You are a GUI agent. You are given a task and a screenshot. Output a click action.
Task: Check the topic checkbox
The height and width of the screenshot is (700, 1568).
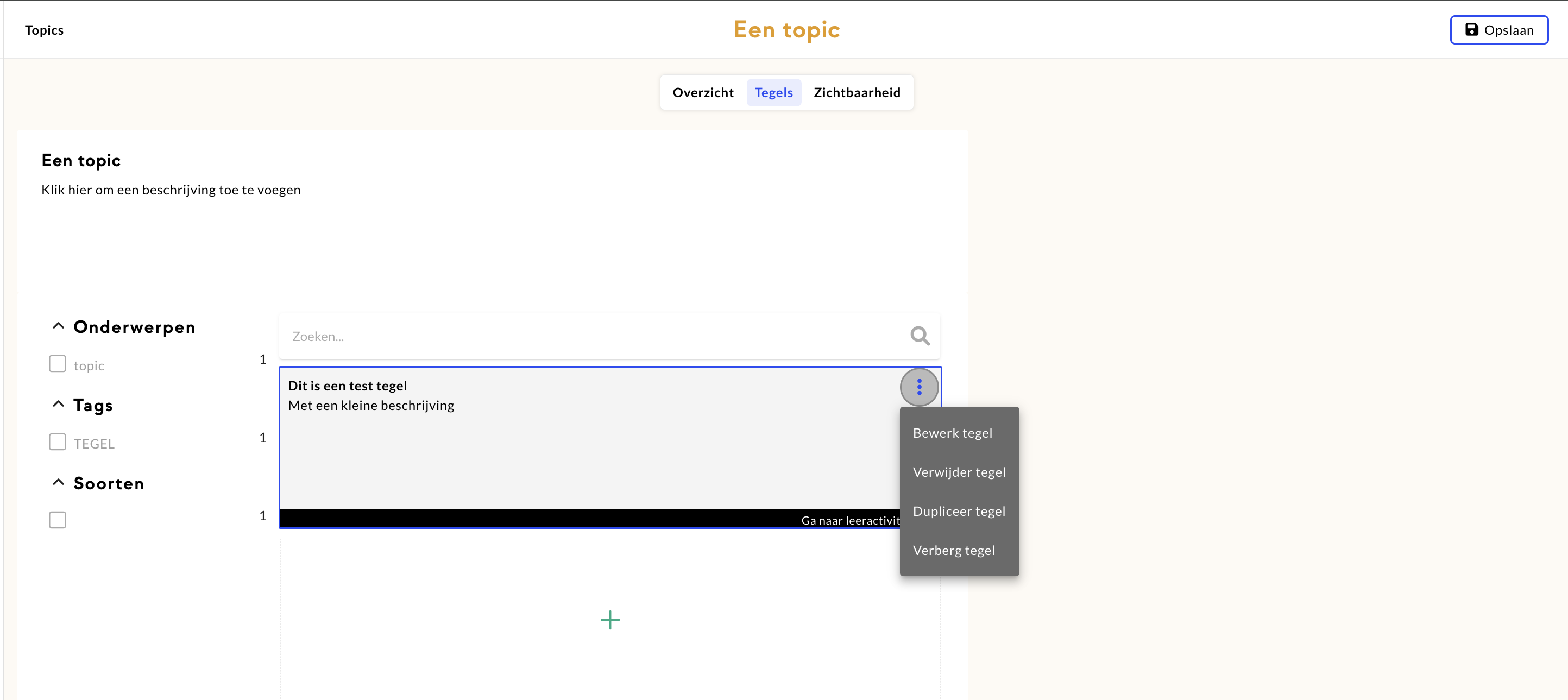pyautogui.click(x=57, y=364)
